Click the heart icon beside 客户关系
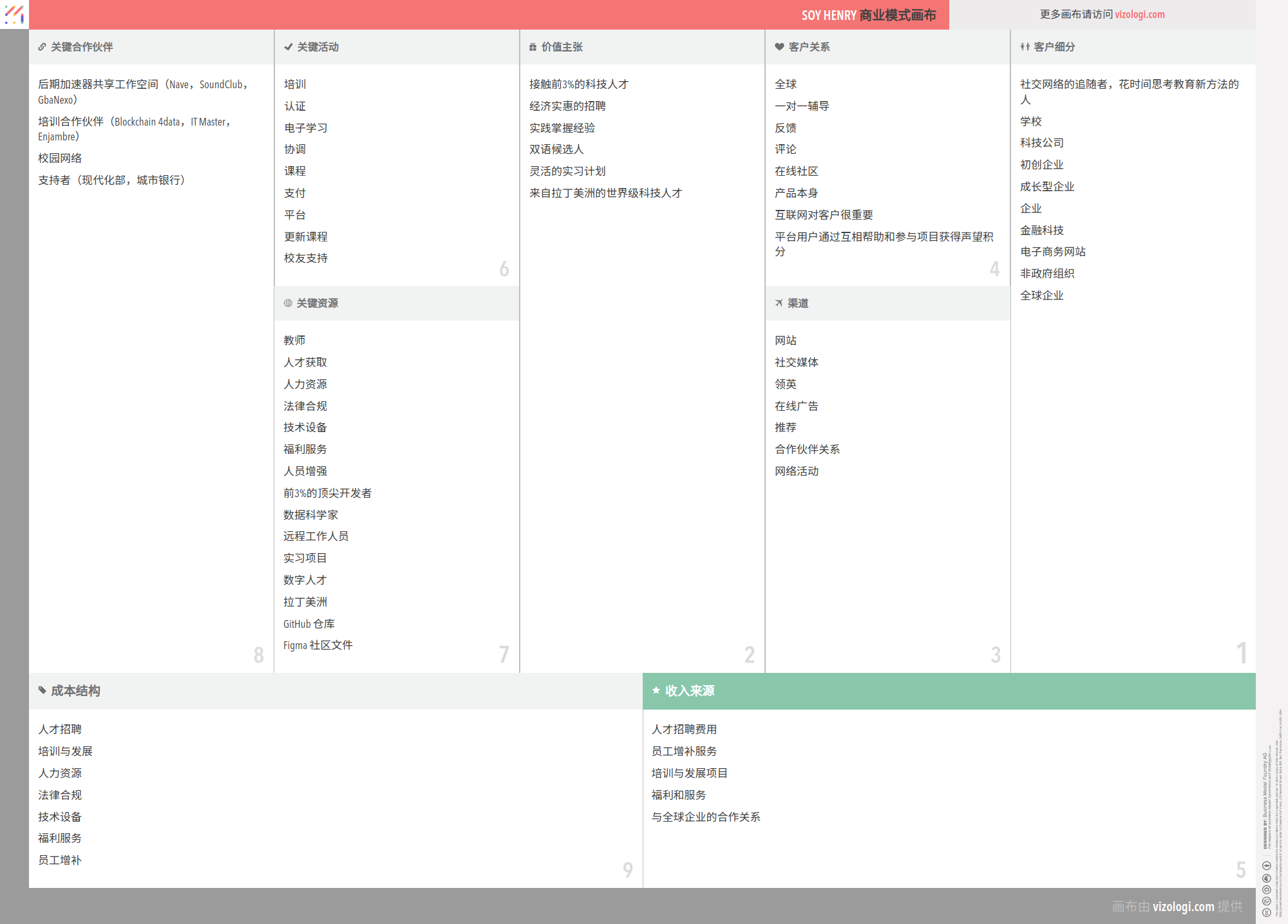This screenshot has width=1288, height=924. [x=779, y=47]
